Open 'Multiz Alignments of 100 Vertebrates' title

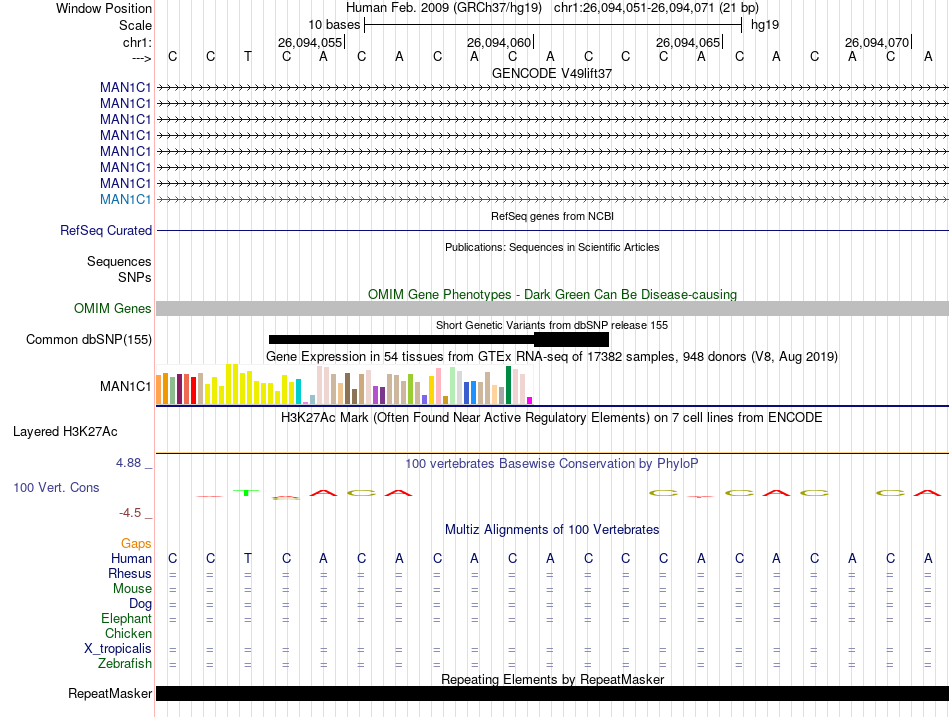[x=552, y=530]
